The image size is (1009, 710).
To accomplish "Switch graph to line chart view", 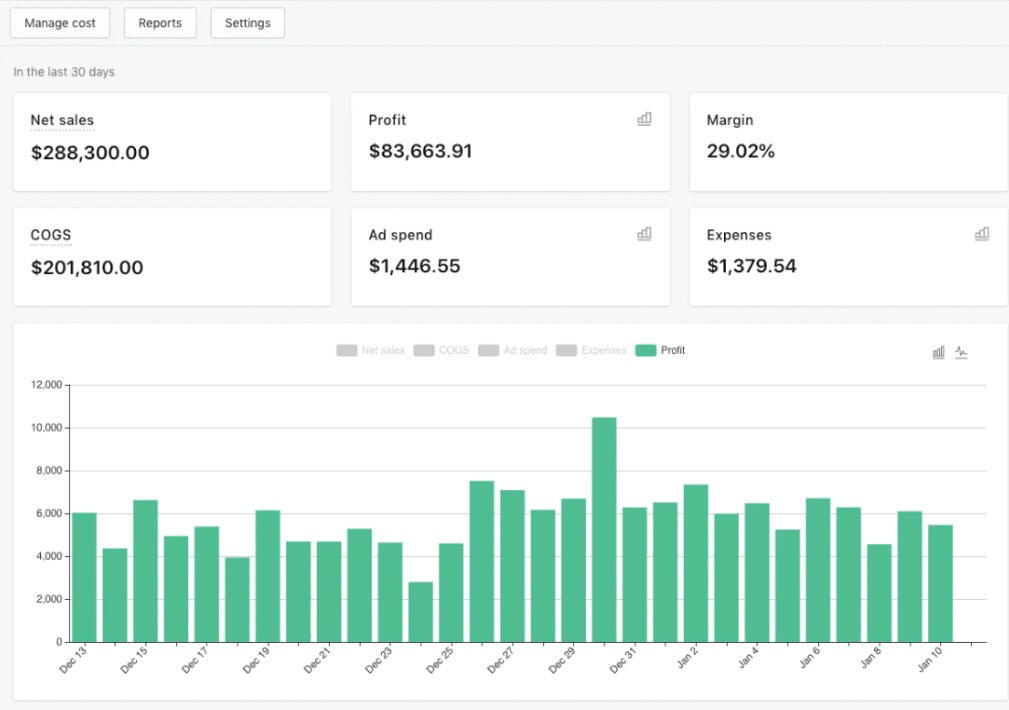I will (x=961, y=352).
